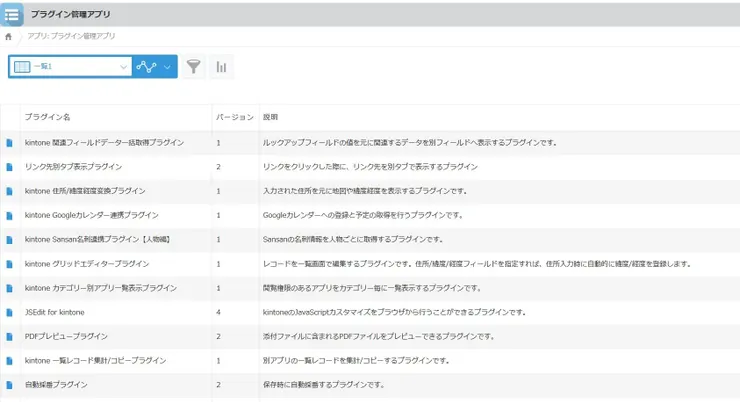Open record details for kintone 関連フィールドデータ一括取得プラグイン
This screenshot has width=740, height=402.
[x=9, y=143]
